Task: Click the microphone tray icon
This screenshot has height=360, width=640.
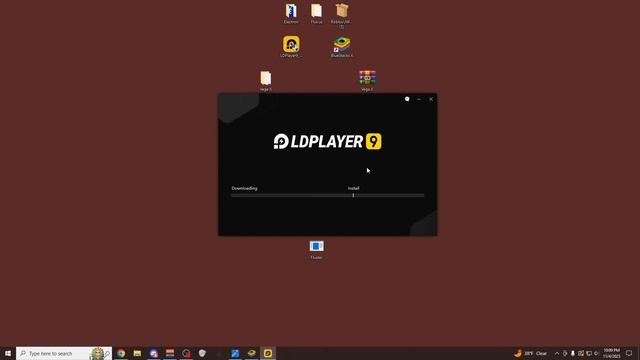Action: [x=573, y=353]
